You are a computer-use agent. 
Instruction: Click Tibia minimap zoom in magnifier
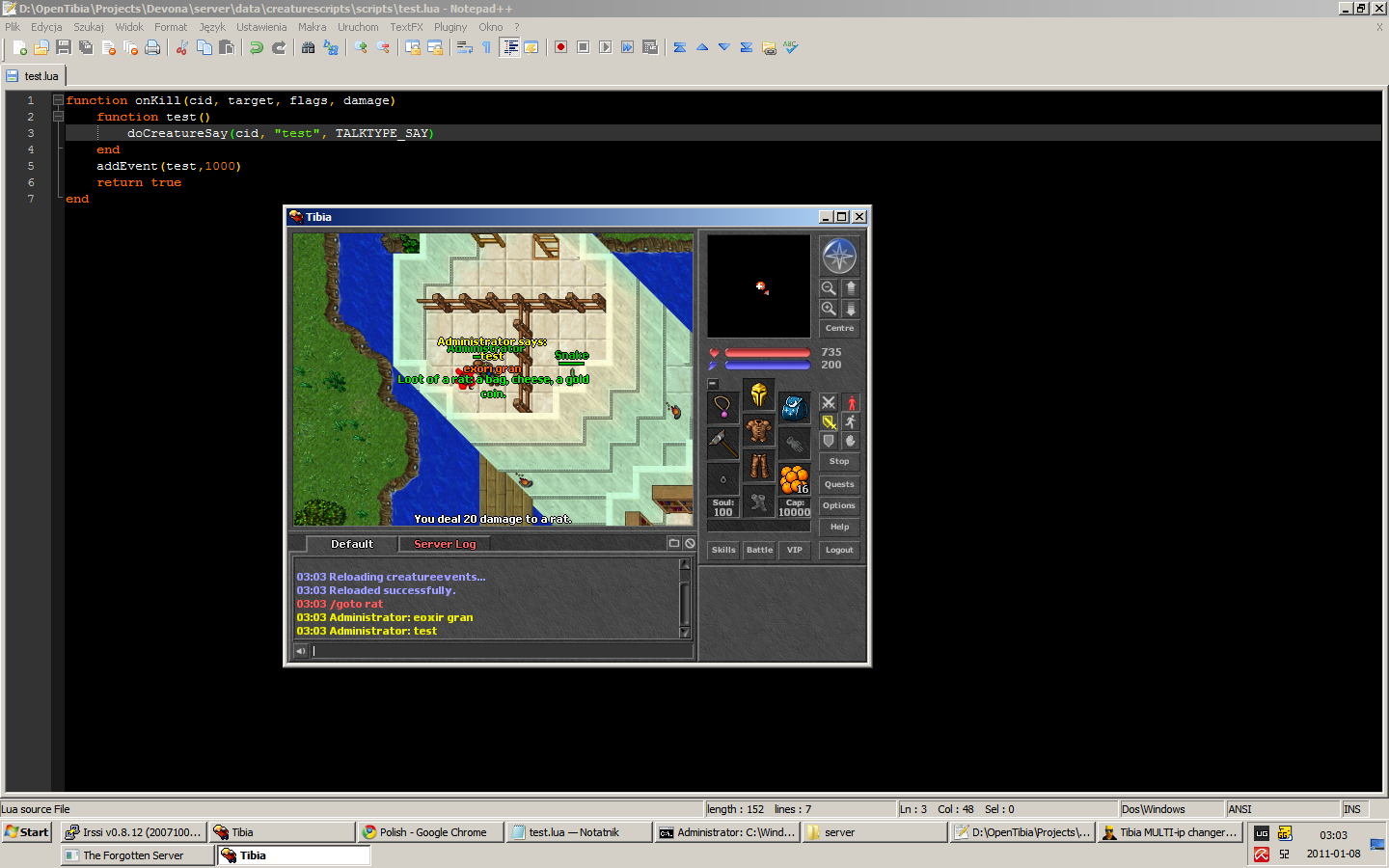coord(829,309)
